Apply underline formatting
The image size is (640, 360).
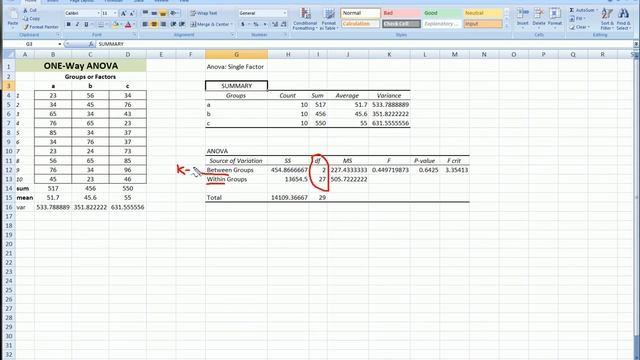pyautogui.click(x=86, y=24)
